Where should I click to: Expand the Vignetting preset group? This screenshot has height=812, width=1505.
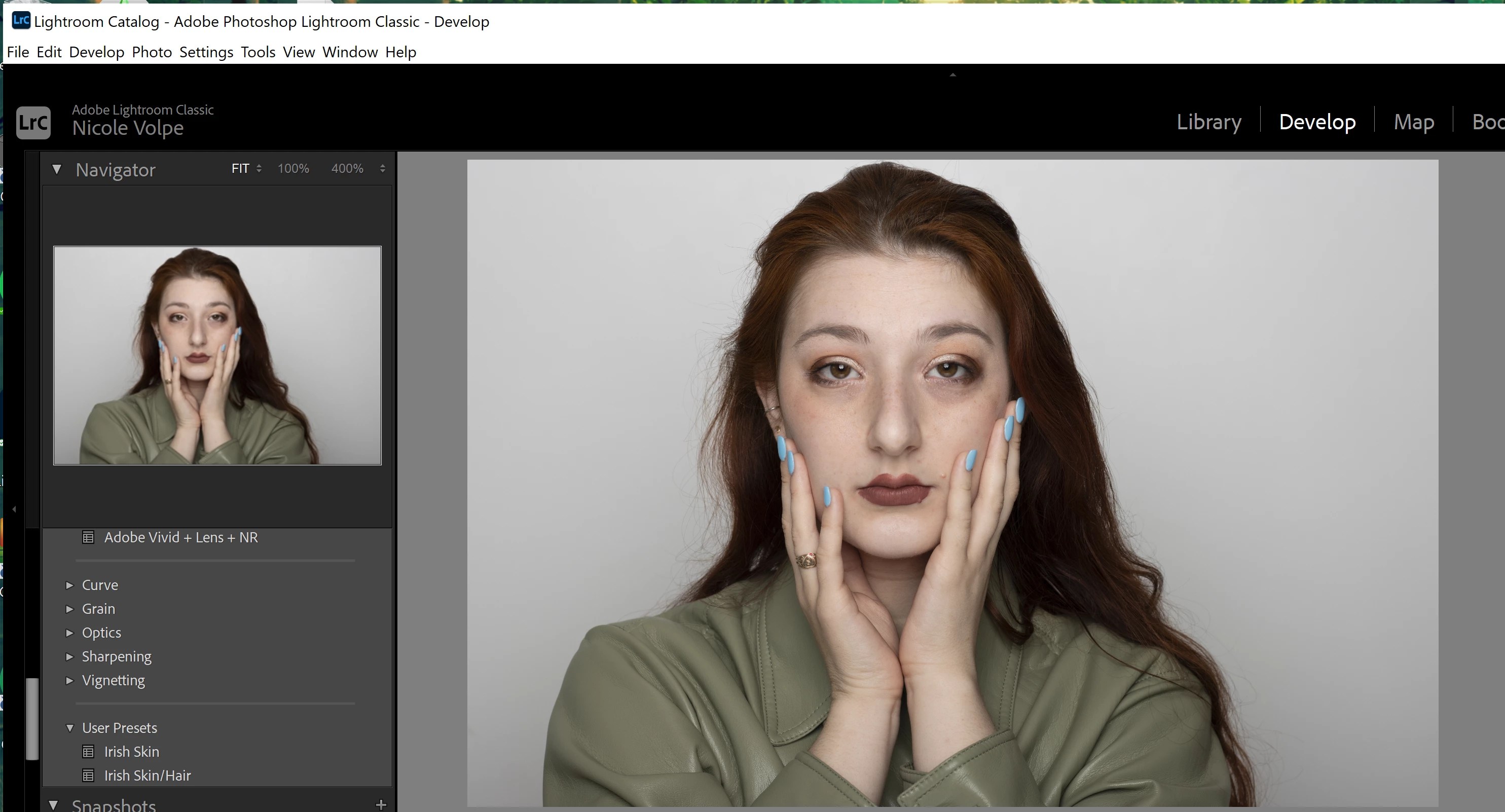(x=70, y=681)
